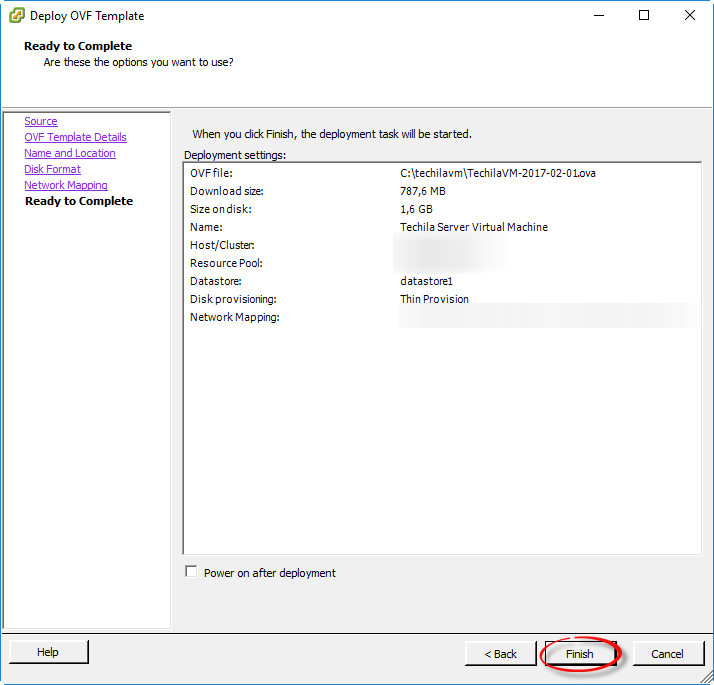This screenshot has width=714, height=685.
Task: Enable Power on after deployment checkbox
Action: point(192,573)
